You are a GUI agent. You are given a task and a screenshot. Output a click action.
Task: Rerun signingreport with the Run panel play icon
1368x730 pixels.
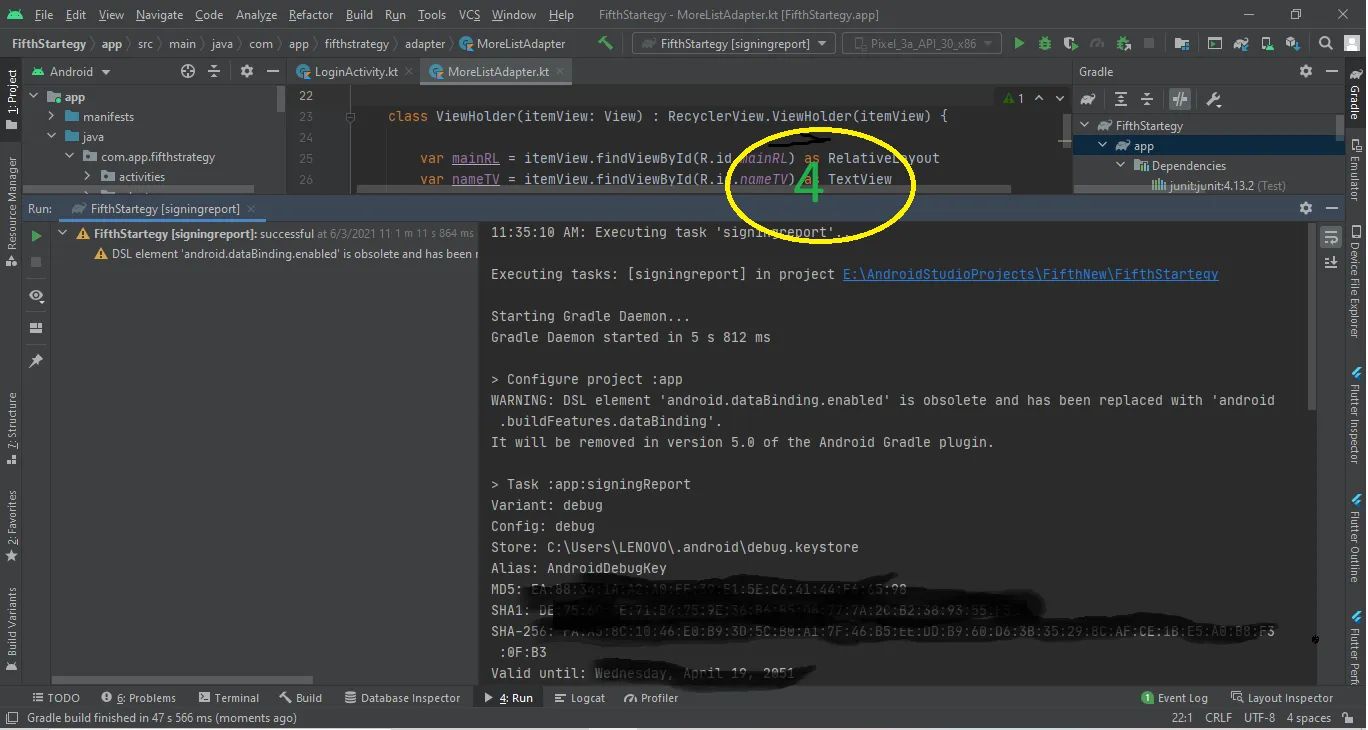click(x=36, y=236)
